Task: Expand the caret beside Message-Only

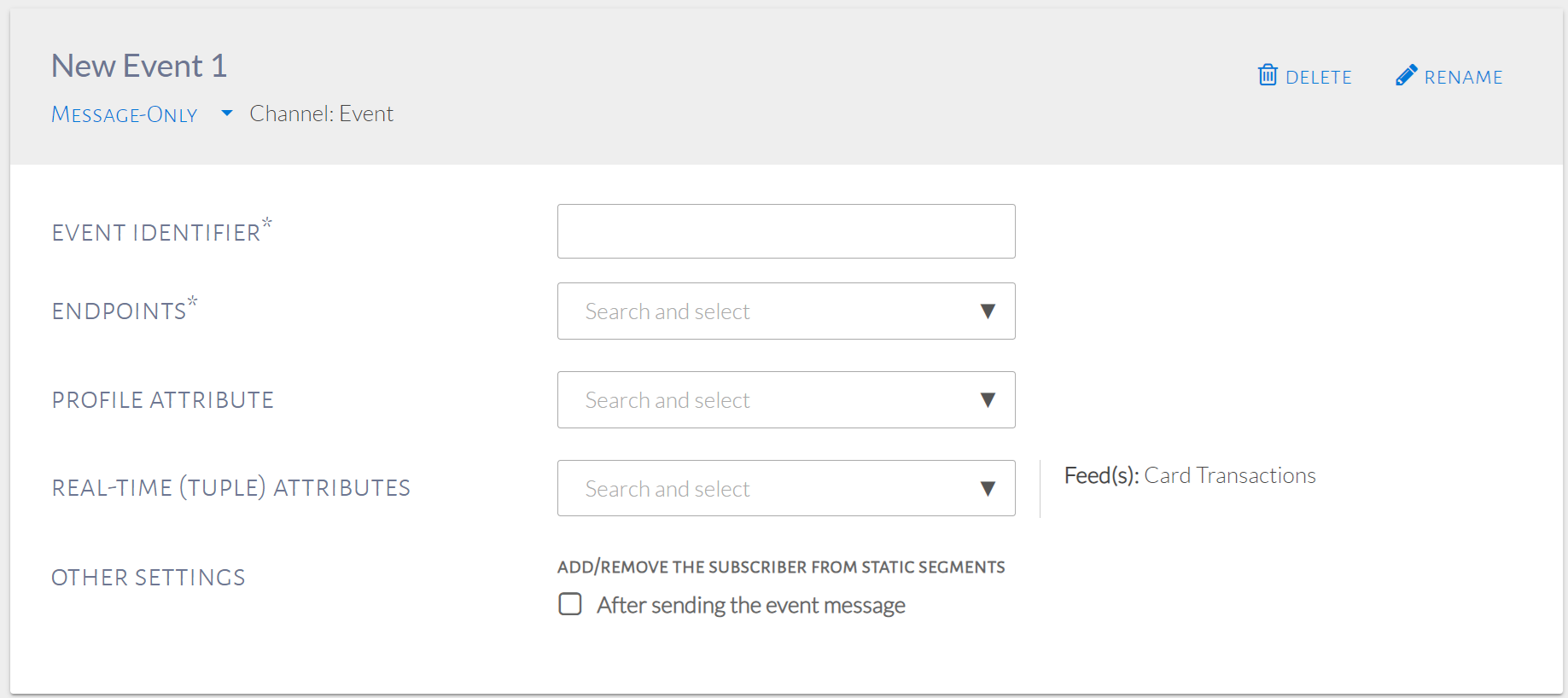Action: (x=227, y=113)
